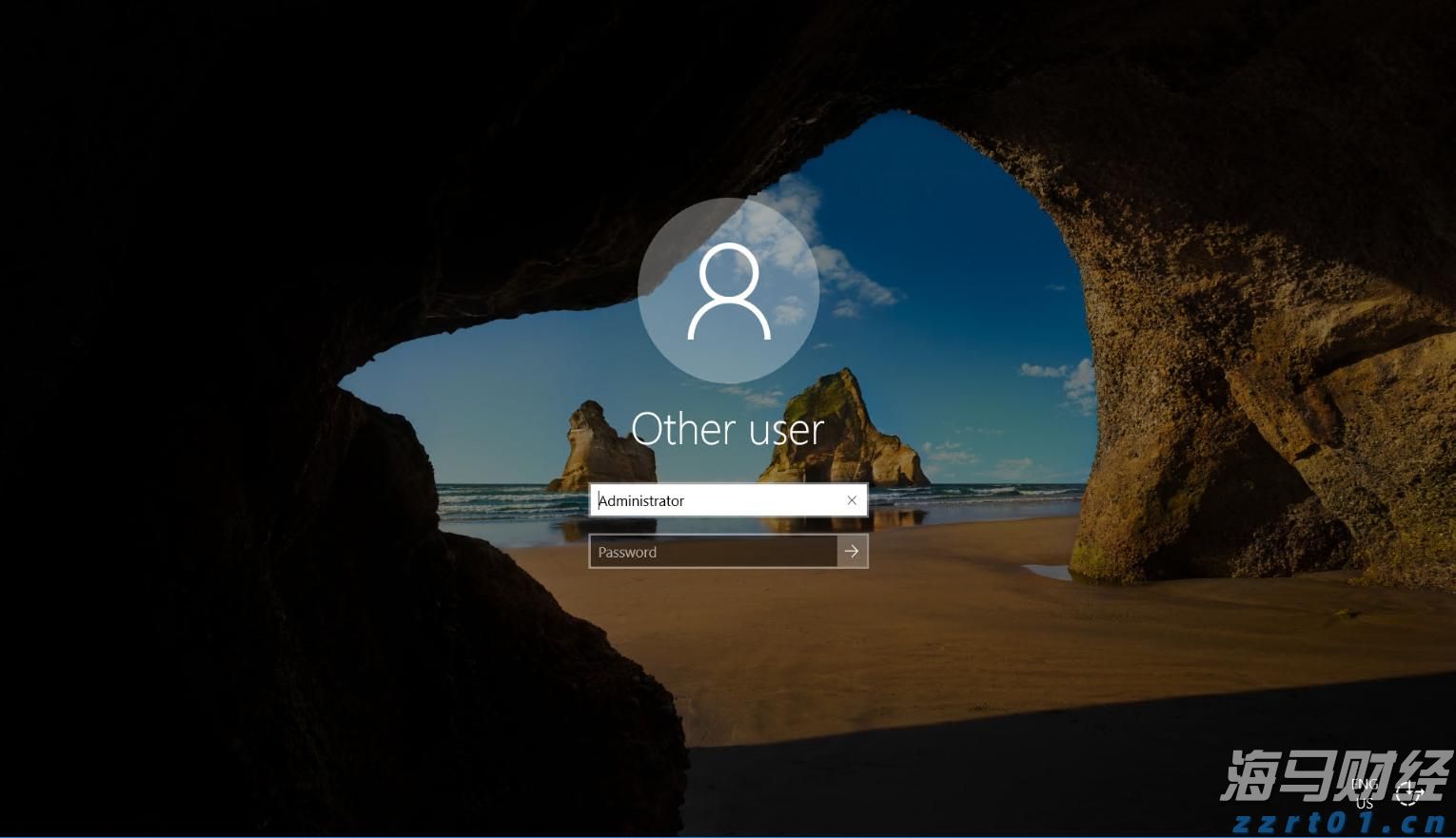
Task: Click the tall right sea stack in wallpaper
Action: 837,428
